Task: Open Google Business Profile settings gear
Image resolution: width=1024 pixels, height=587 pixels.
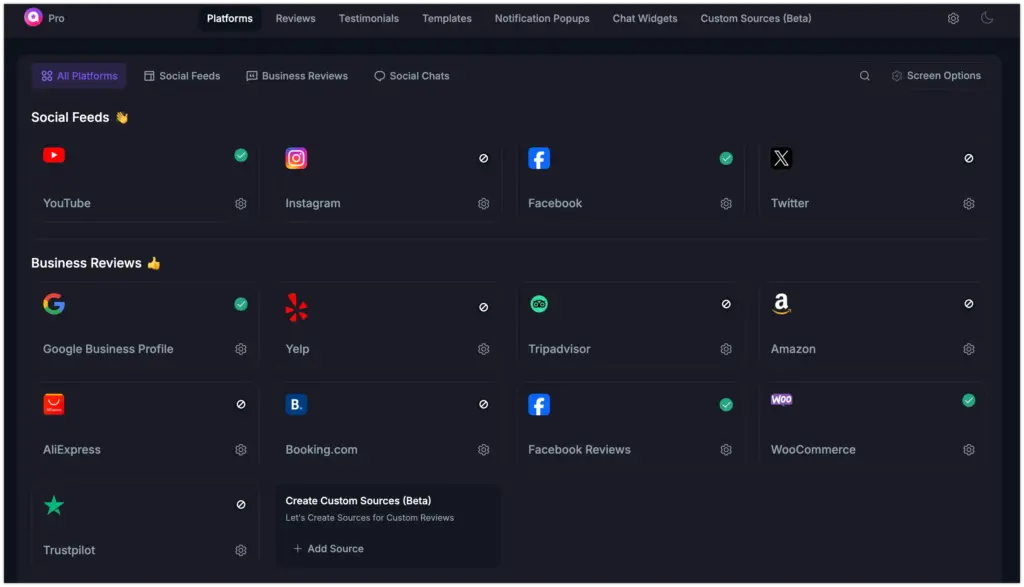Action: 240,349
